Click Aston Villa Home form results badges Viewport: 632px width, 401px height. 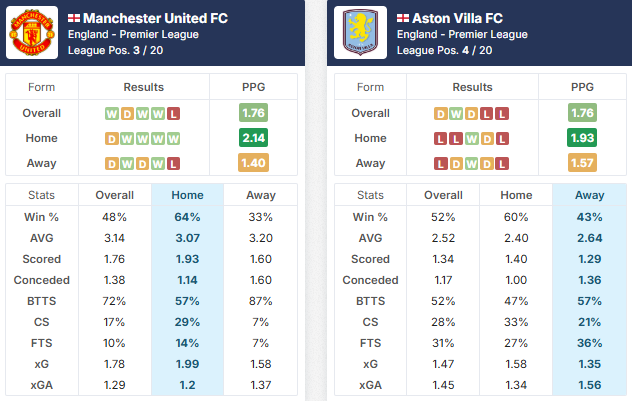point(471,138)
